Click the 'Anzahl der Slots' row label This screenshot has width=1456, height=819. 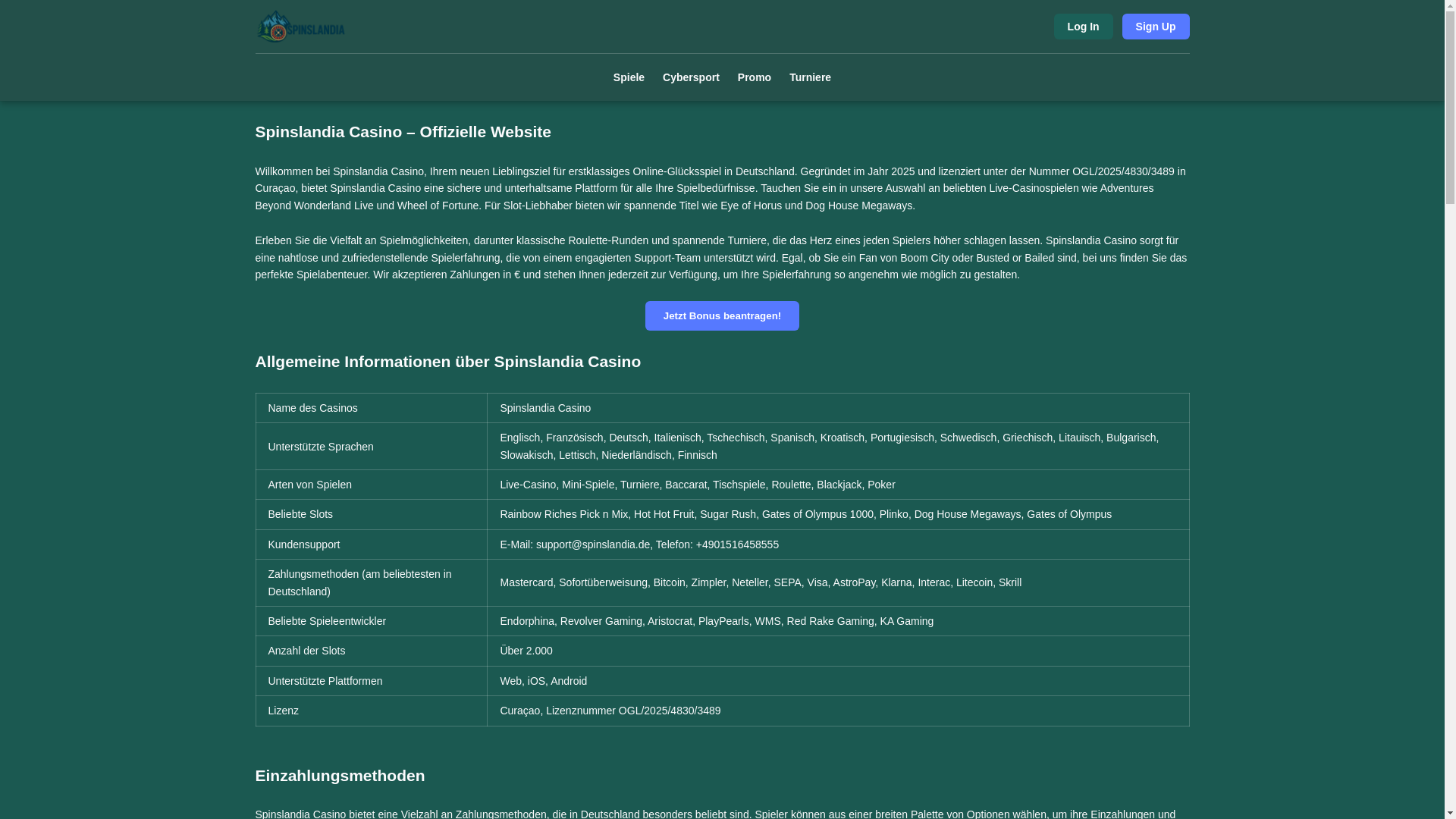pos(306,651)
